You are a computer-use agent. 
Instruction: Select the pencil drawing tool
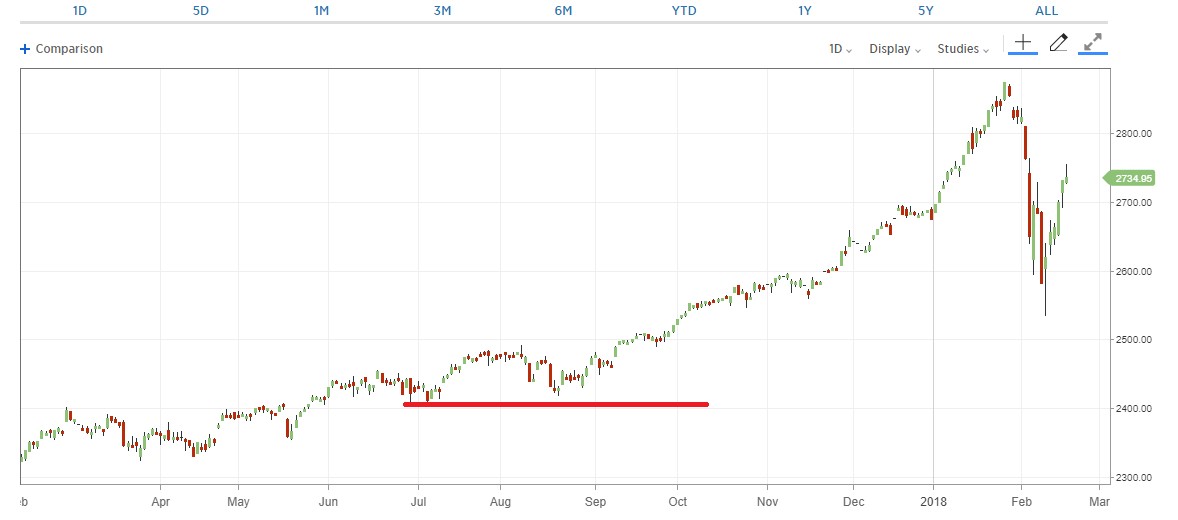(1058, 42)
